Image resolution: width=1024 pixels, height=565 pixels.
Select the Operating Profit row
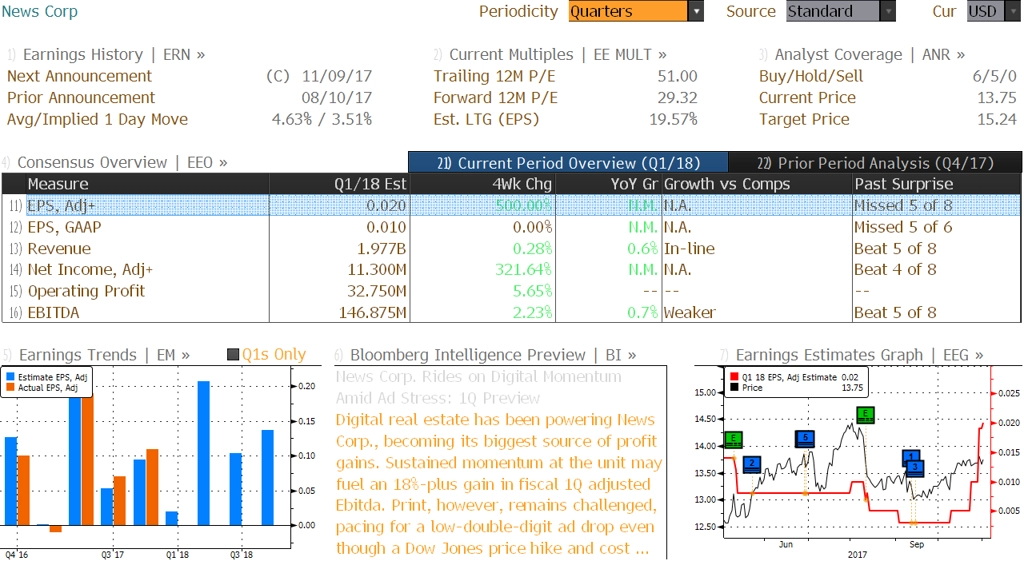(x=511, y=291)
